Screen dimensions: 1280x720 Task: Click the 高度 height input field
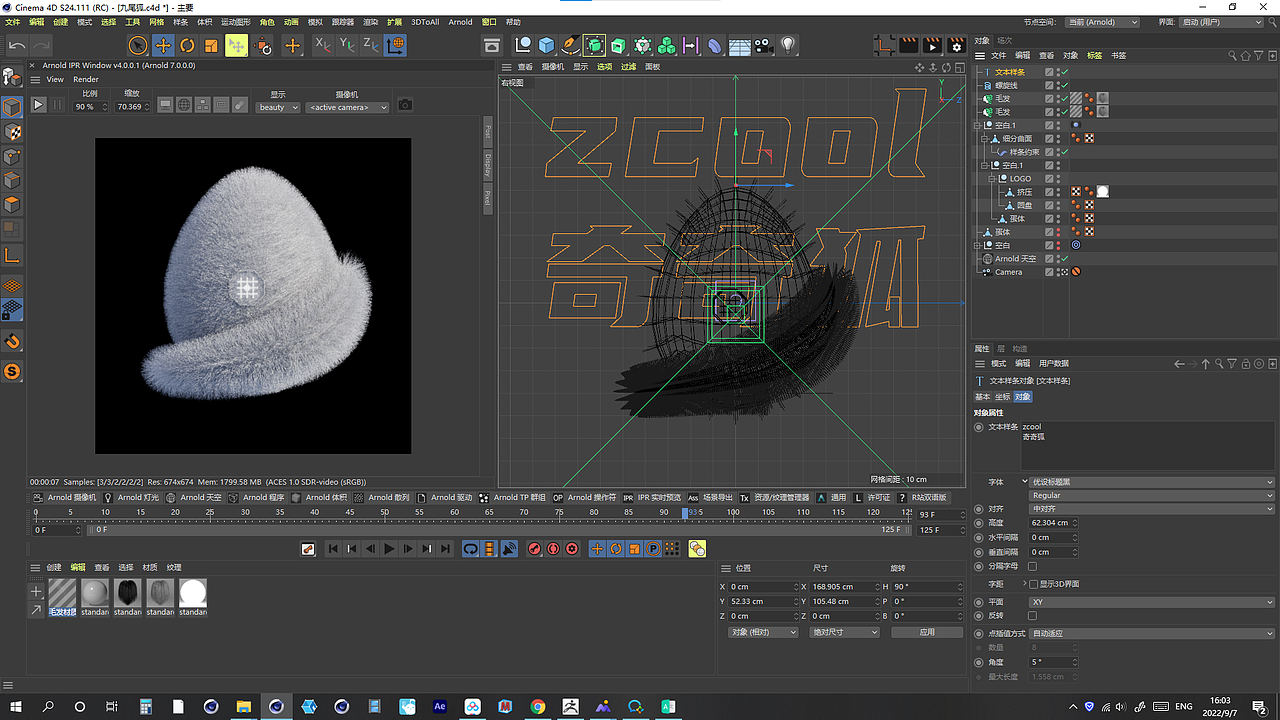[x=1054, y=522]
